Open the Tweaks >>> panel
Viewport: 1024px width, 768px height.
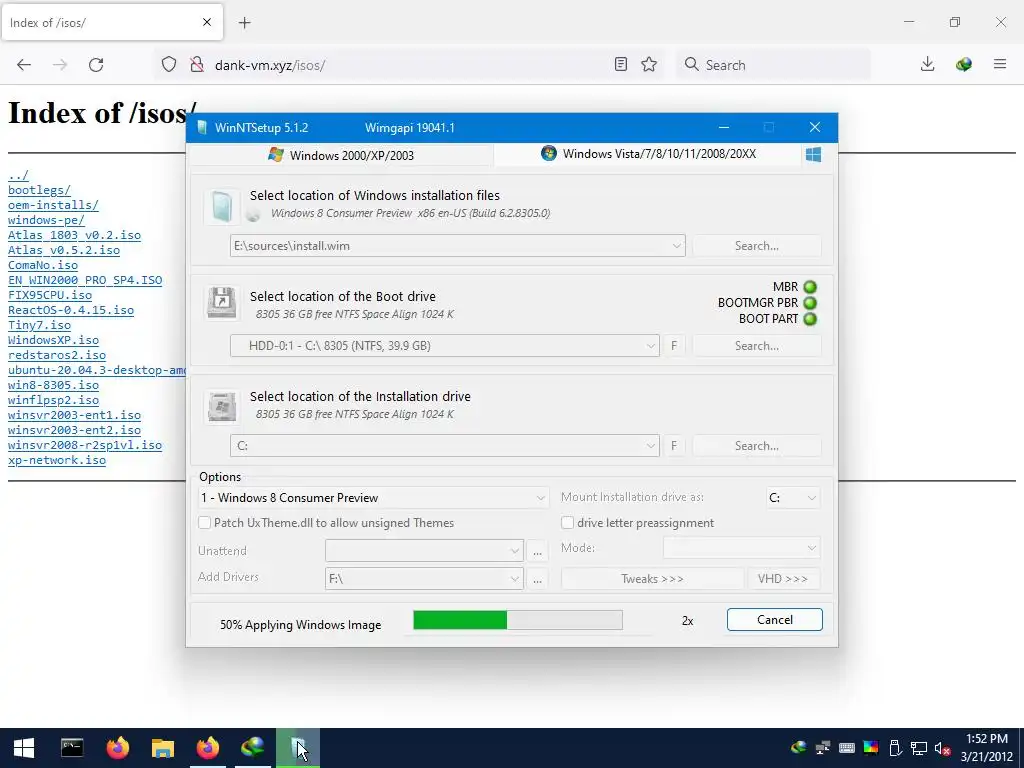pyautogui.click(x=652, y=579)
